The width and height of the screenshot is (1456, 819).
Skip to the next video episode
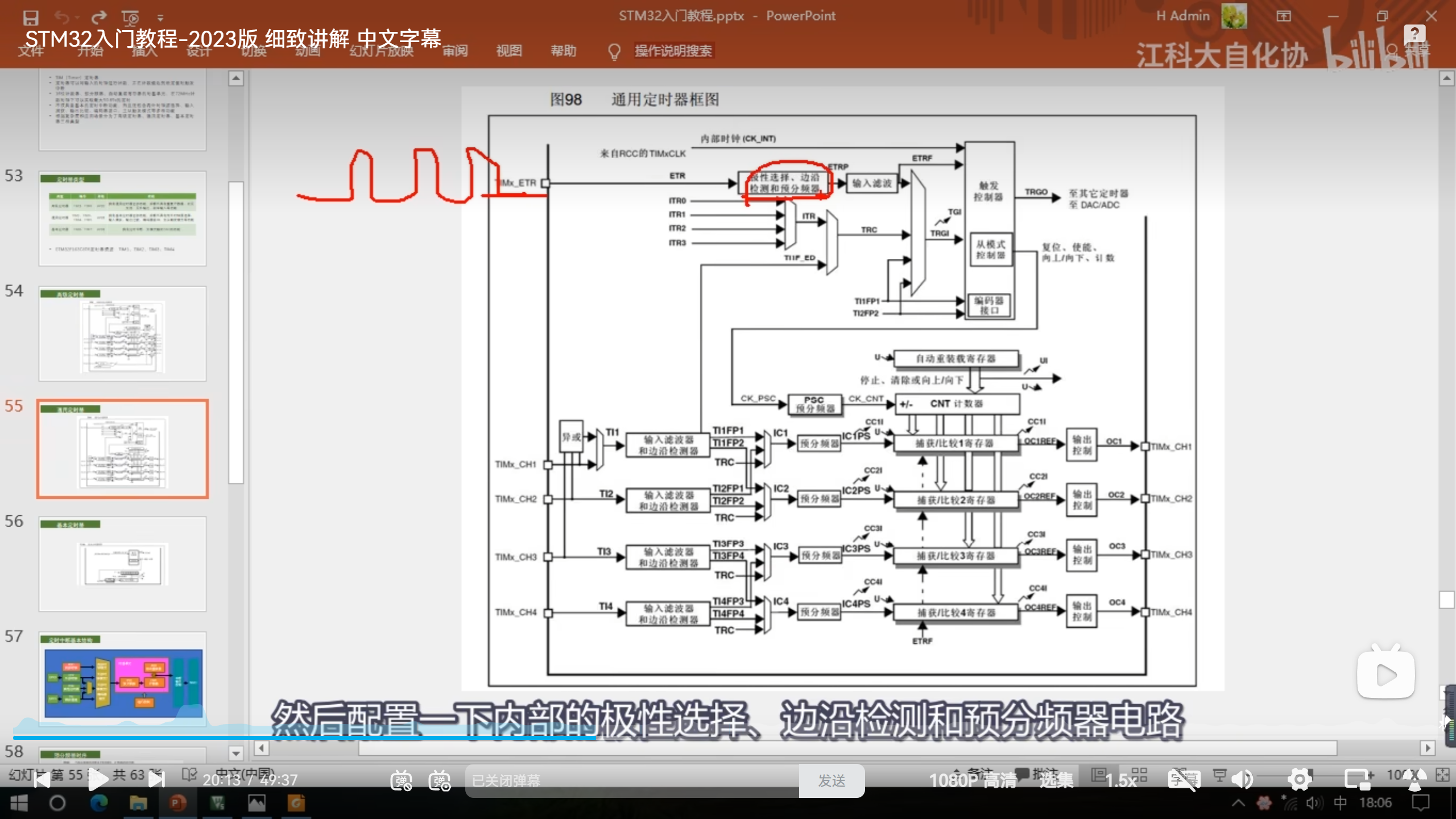click(x=156, y=780)
